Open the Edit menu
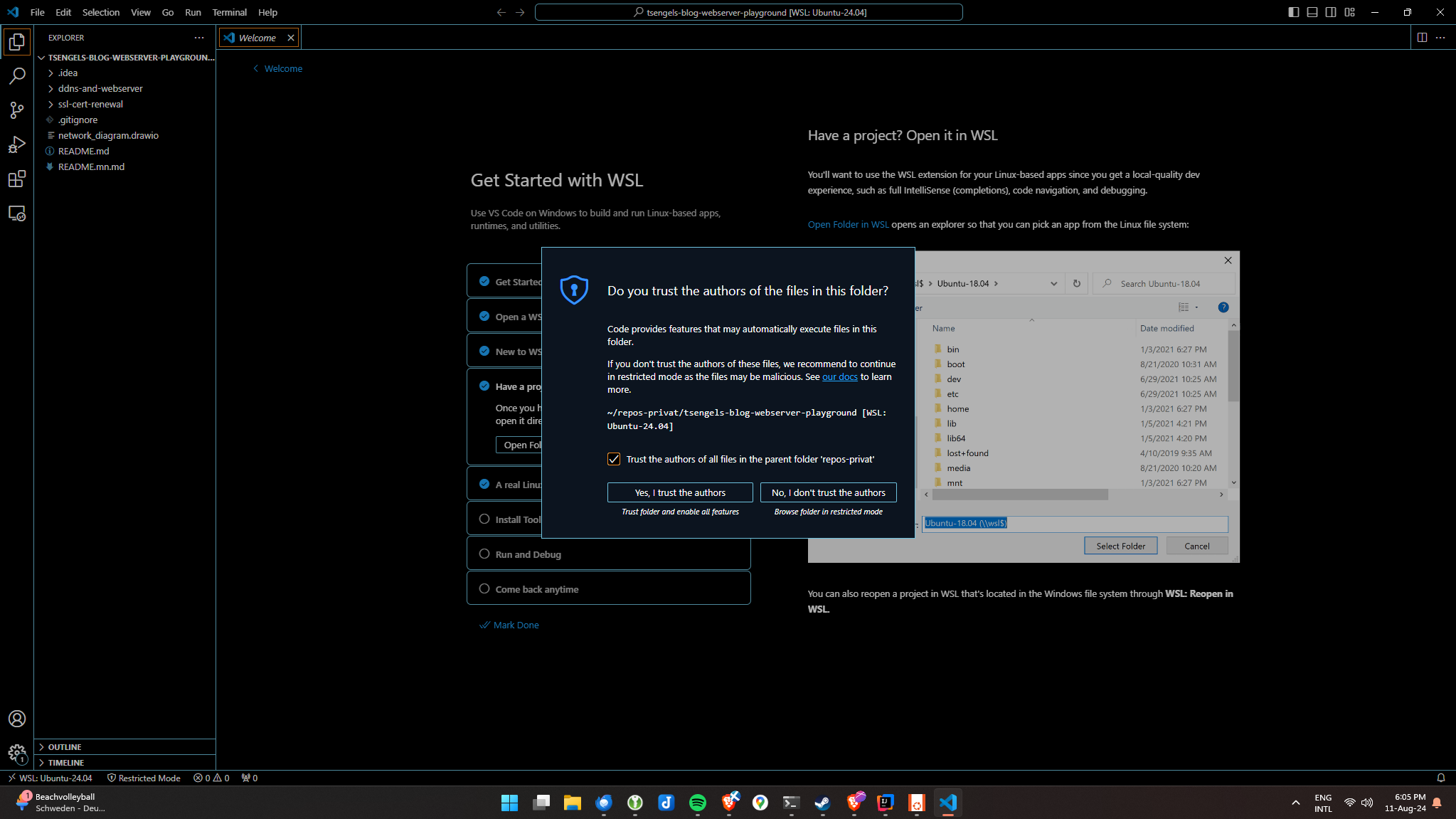The height and width of the screenshot is (819, 1456). click(x=63, y=12)
